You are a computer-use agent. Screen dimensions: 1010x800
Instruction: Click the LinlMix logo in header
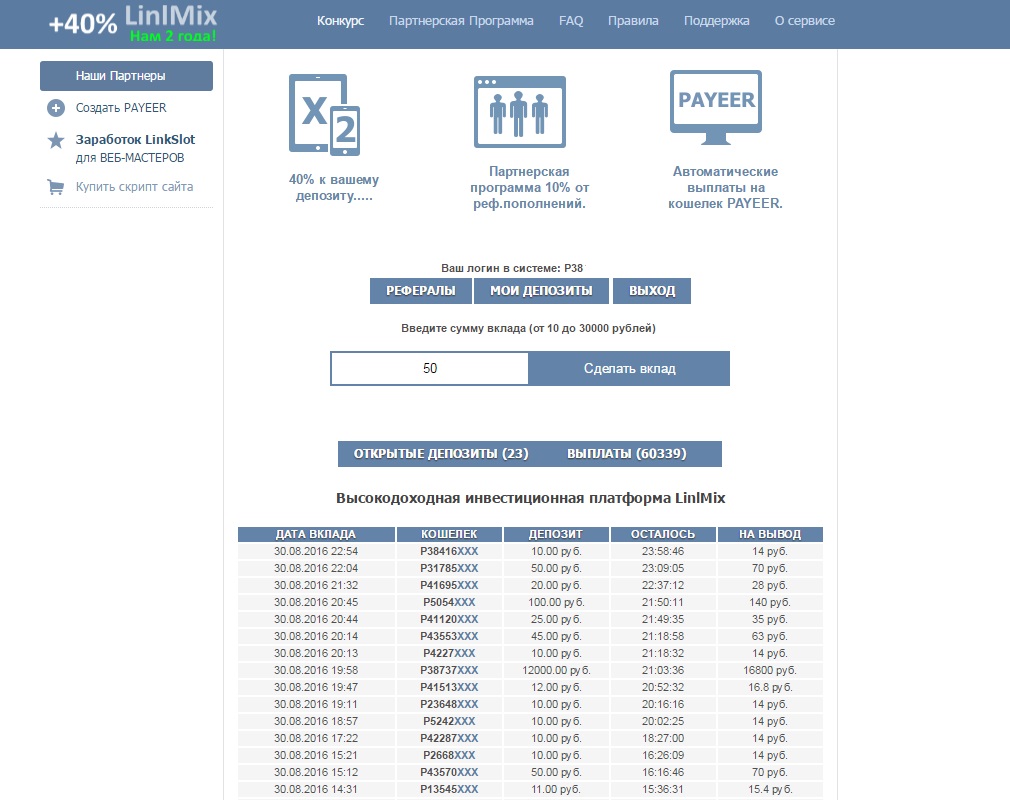tap(133, 24)
